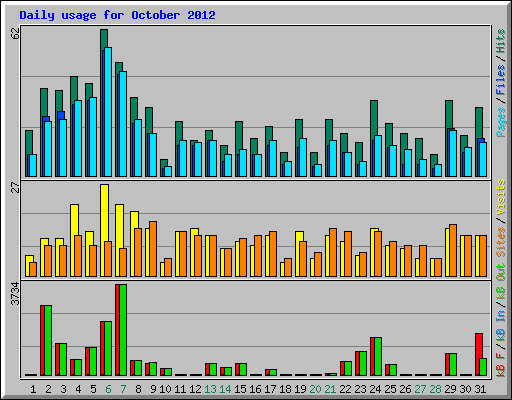Click the orange Sites bar for day 29

453,250
